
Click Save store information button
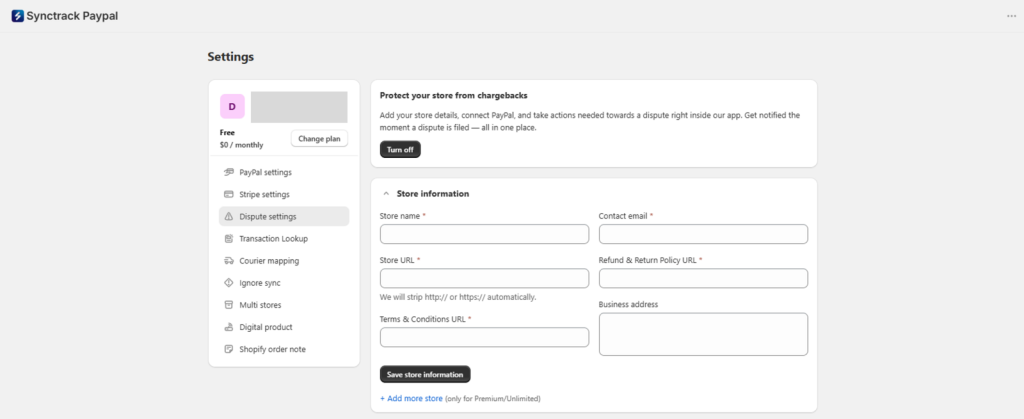click(425, 375)
